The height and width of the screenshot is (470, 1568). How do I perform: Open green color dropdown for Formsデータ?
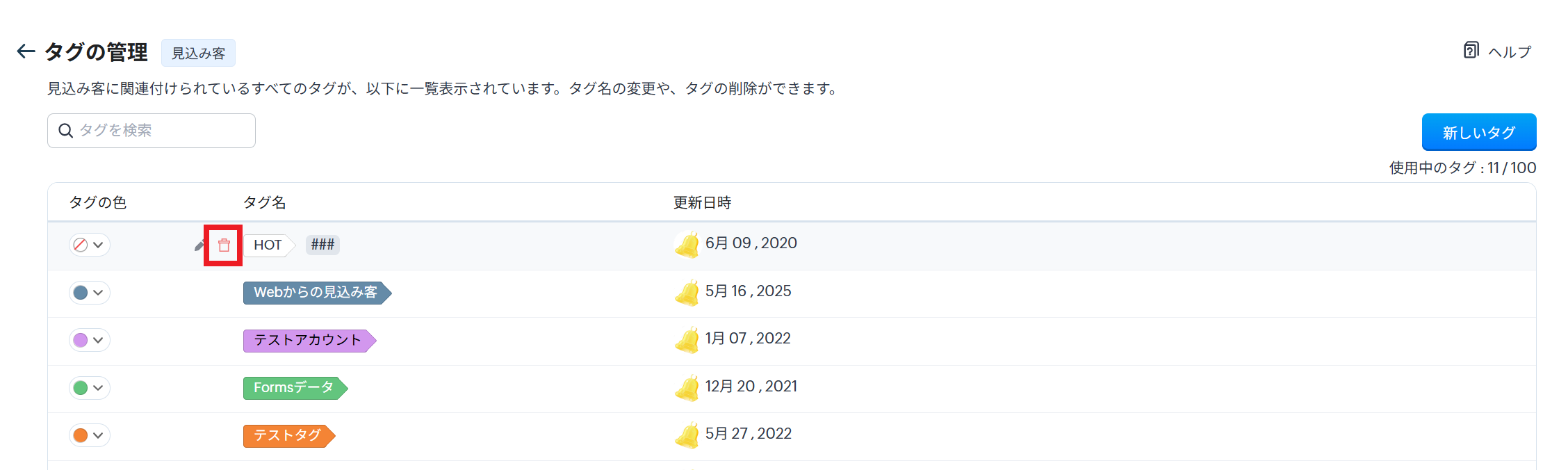click(x=90, y=388)
